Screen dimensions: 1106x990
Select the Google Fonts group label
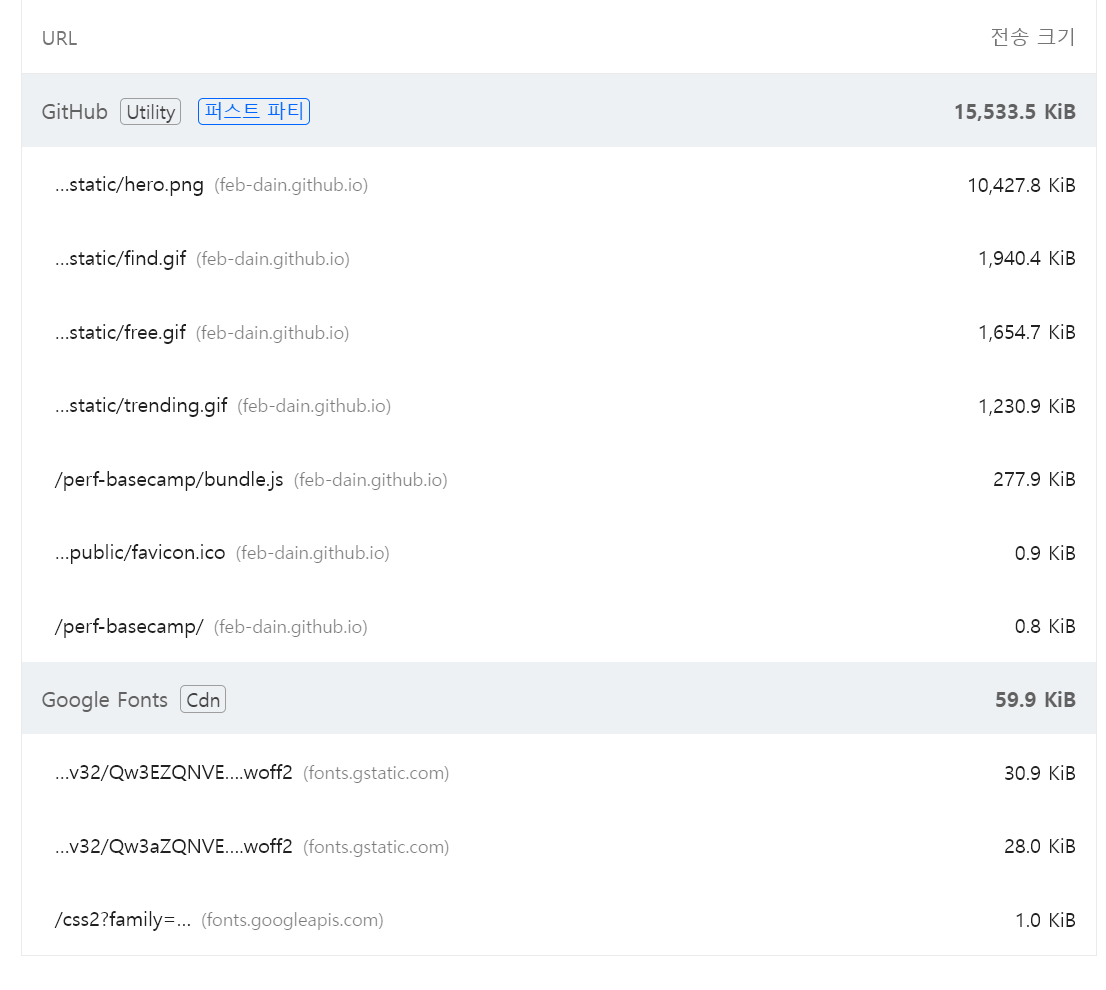point(104,699)
